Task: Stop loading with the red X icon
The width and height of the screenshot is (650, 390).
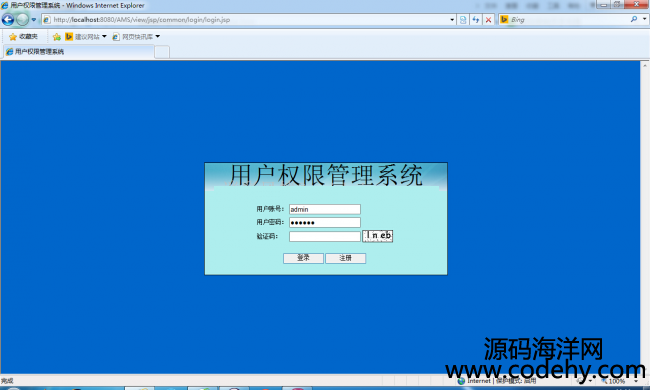Action: click(489, 19)
